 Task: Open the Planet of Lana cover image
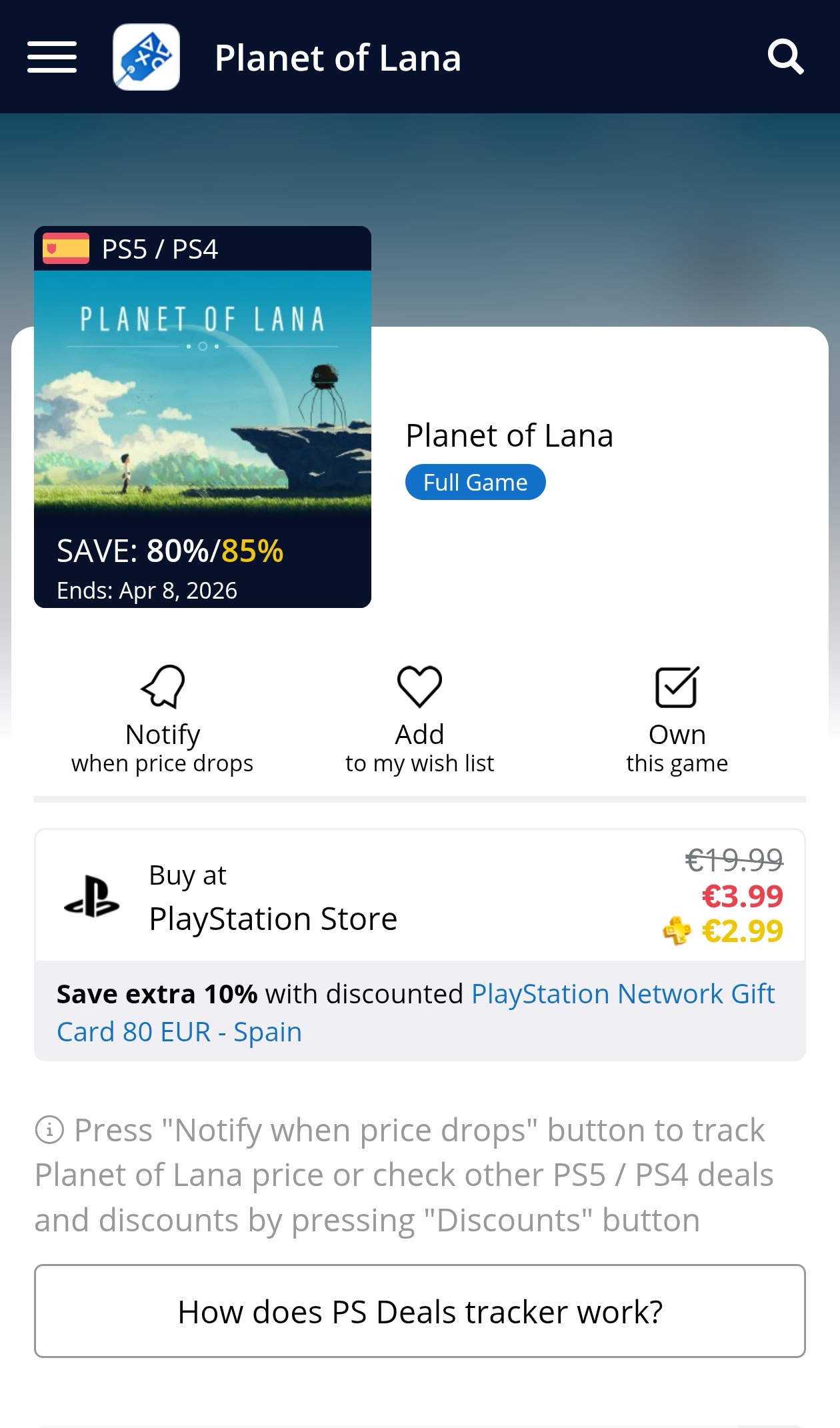coord(203,400)
